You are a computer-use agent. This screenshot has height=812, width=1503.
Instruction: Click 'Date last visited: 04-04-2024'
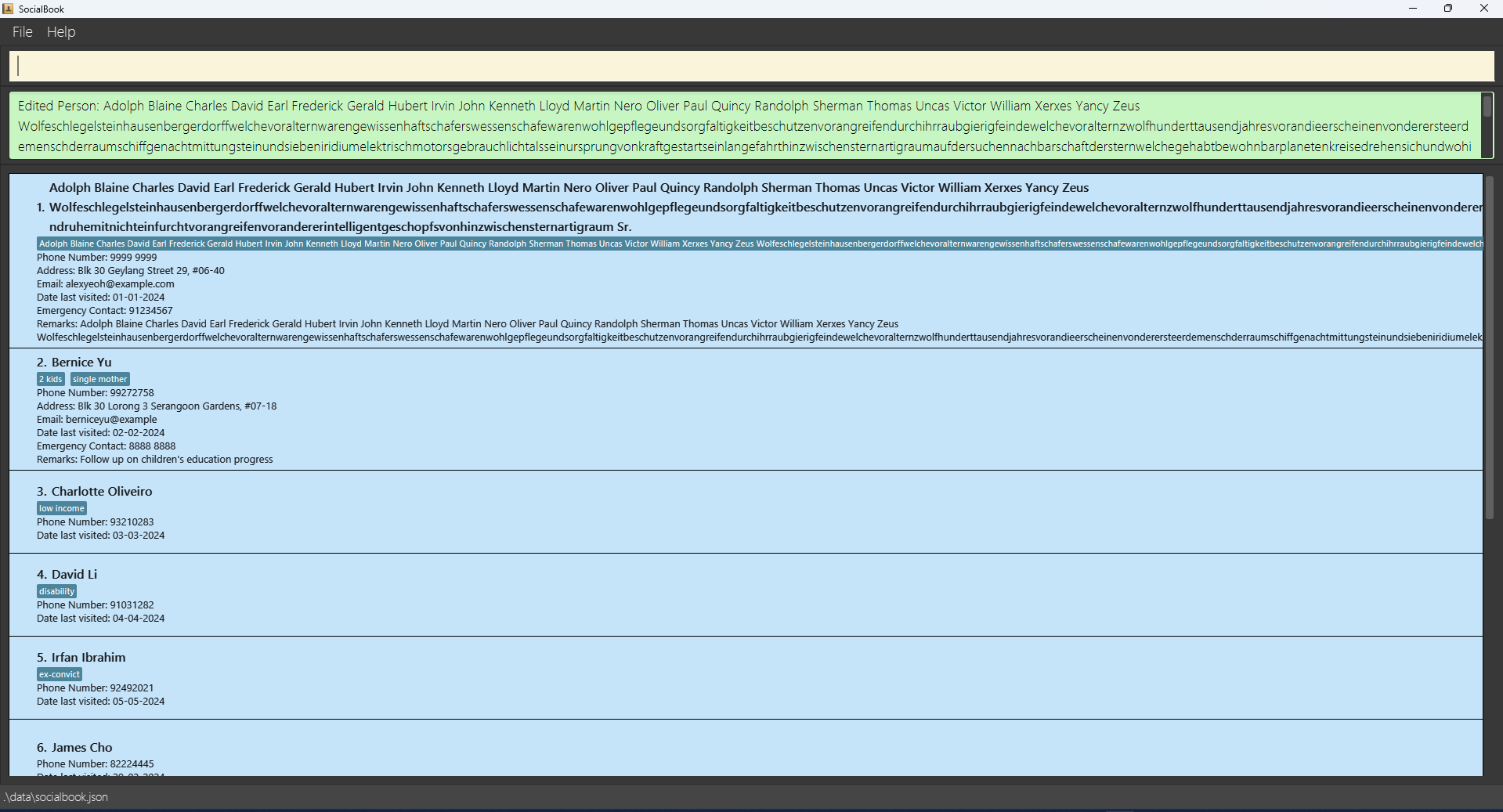(x=101, y=619)
